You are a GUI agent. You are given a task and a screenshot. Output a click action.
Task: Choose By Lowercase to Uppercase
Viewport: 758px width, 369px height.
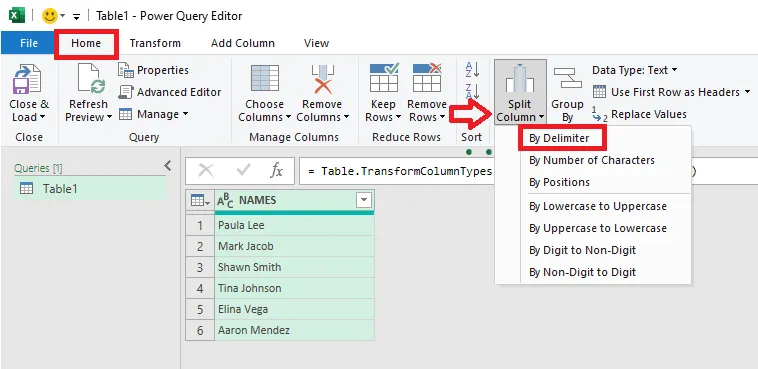598,206
